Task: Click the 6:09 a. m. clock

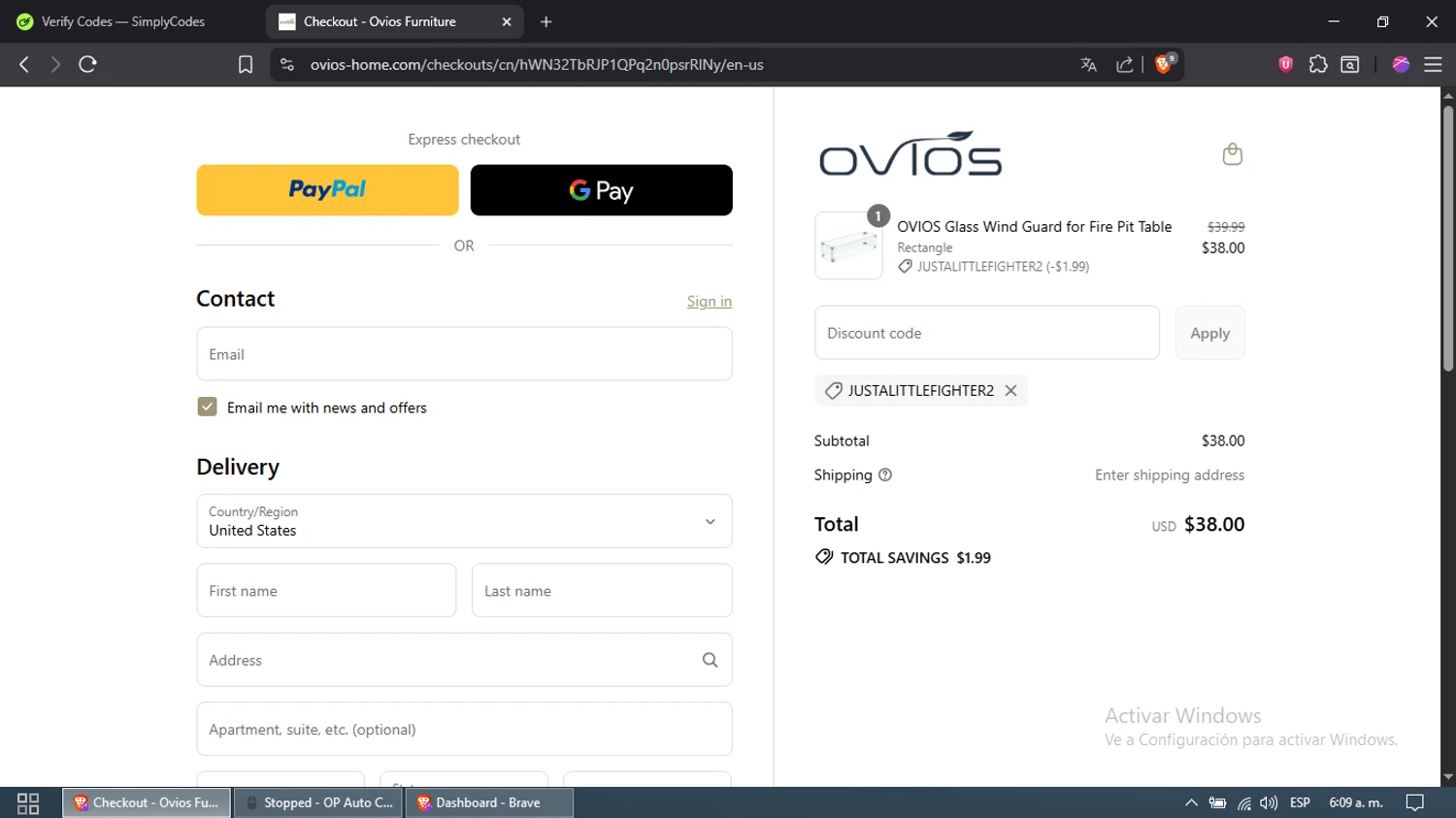Action: pos(1355,802)
